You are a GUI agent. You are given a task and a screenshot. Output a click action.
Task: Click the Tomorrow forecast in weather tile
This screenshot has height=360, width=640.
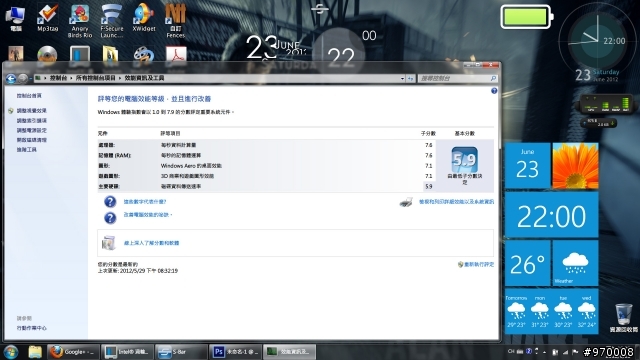point(516,311)
